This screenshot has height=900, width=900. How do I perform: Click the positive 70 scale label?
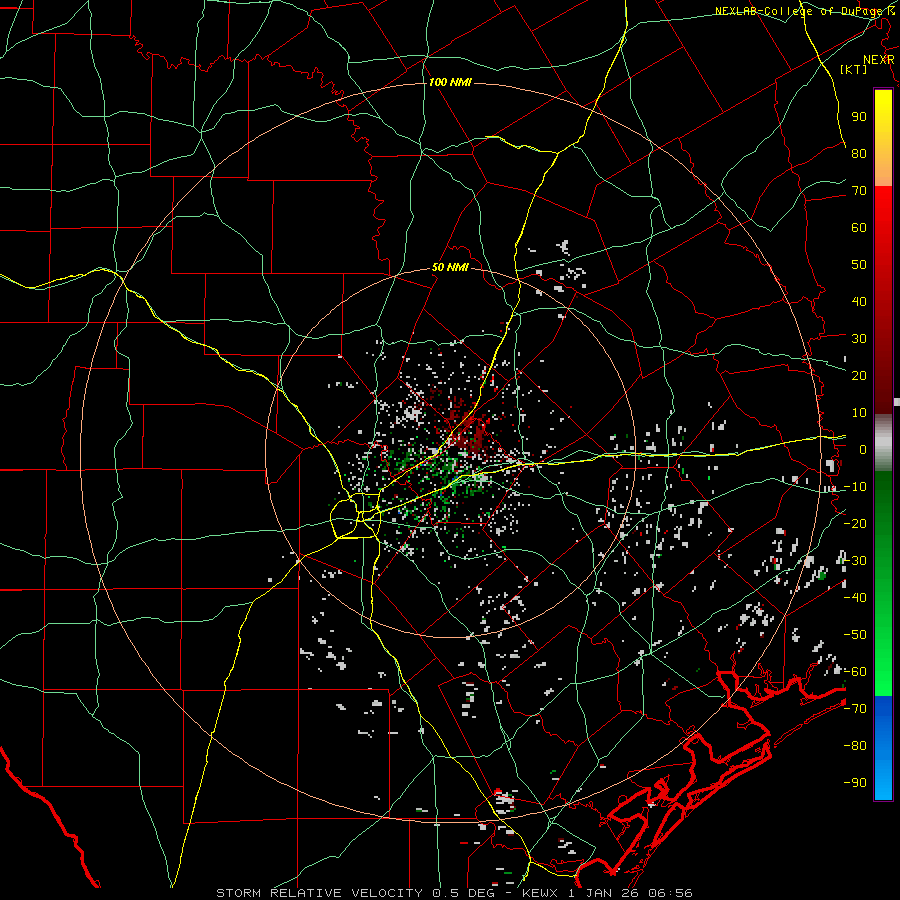pos(859,191)
